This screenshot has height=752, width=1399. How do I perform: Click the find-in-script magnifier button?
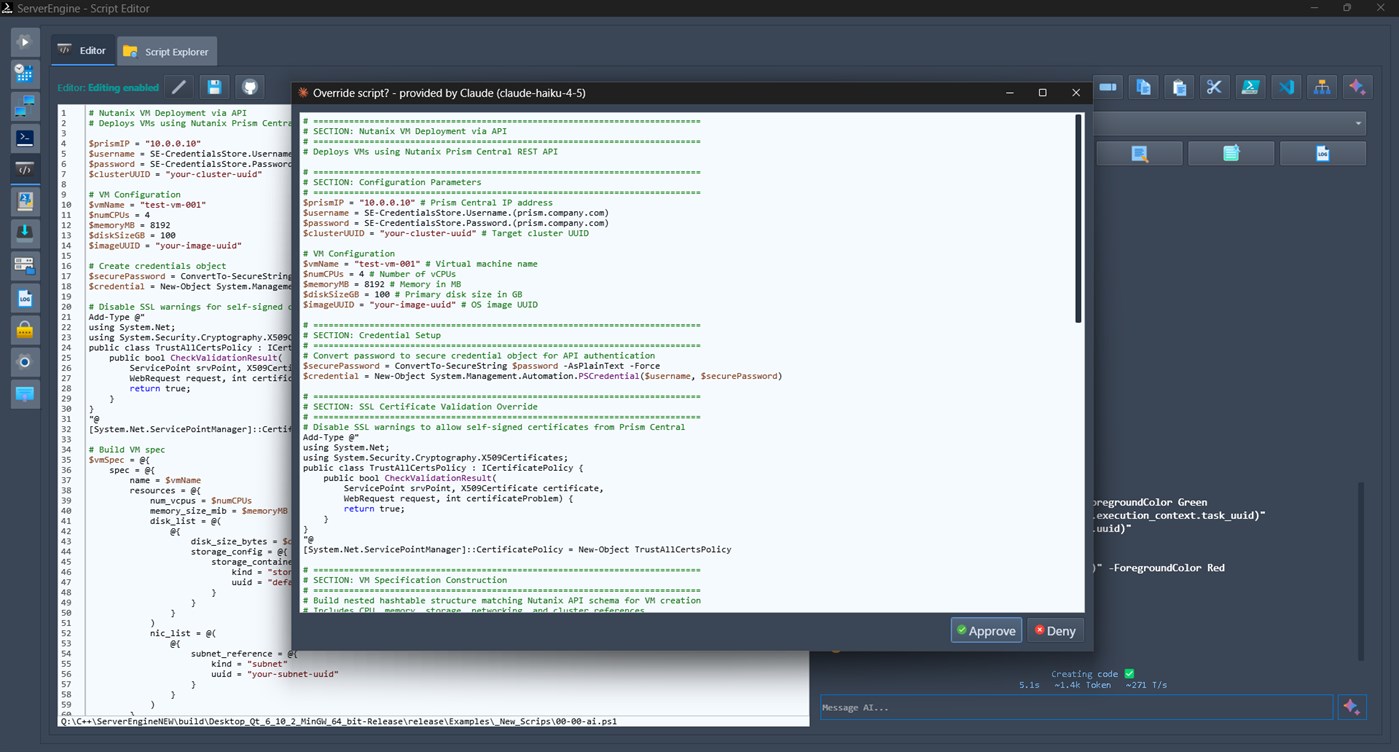coord(1140,153)
